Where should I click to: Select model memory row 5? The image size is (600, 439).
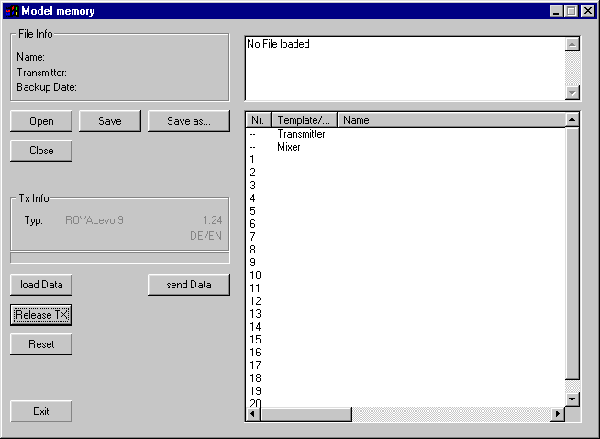tap(253, 211)
